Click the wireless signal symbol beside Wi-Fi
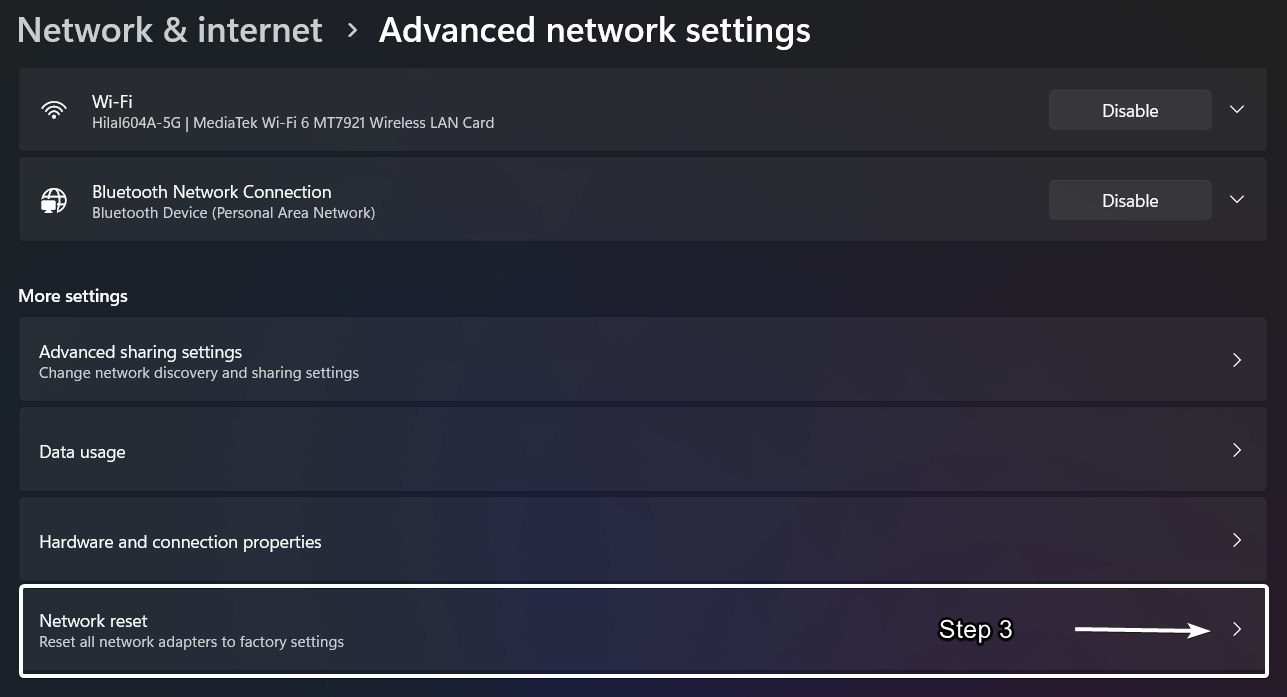 tap(53, 110)
